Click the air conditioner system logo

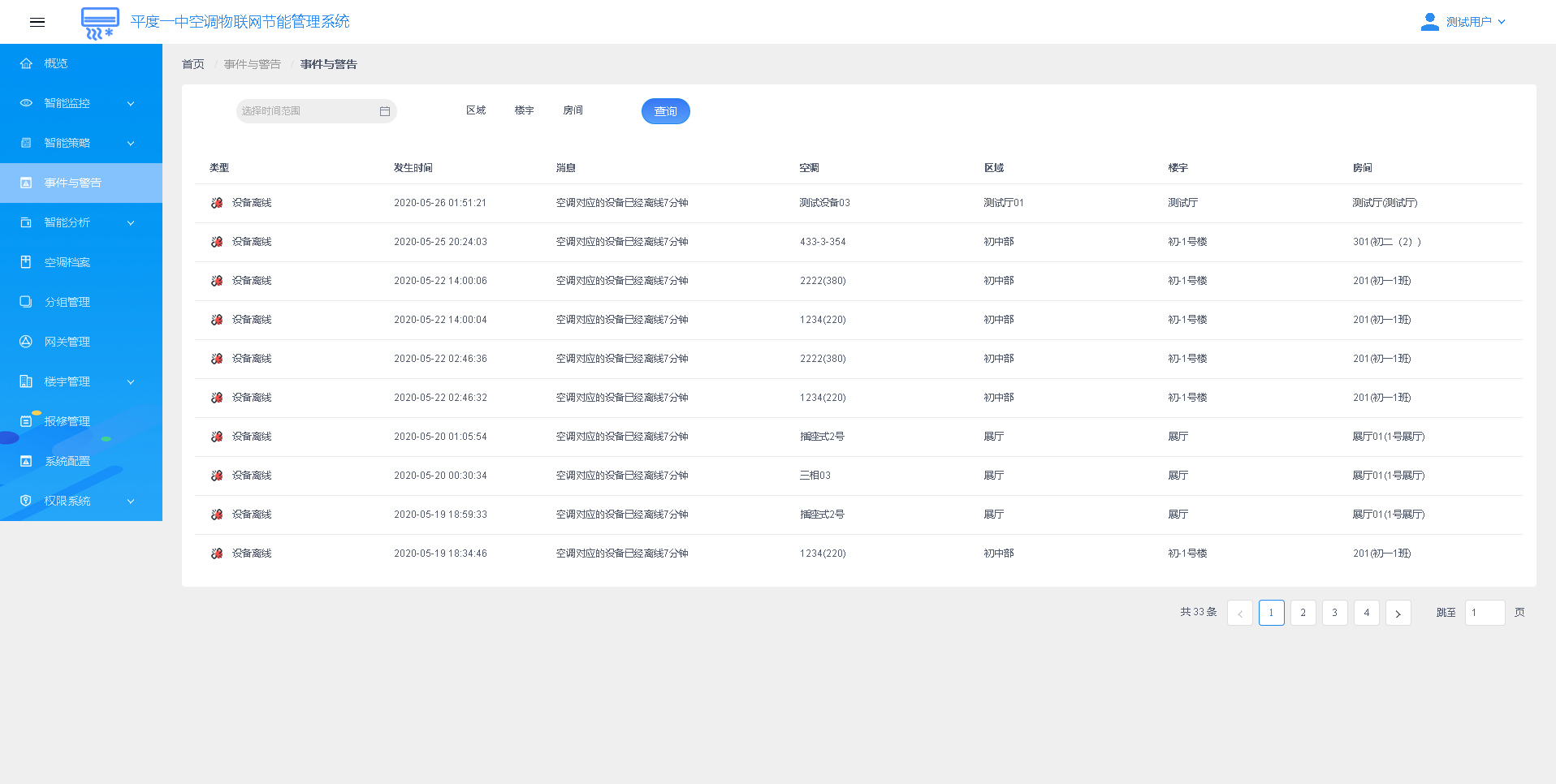point(100,23)
